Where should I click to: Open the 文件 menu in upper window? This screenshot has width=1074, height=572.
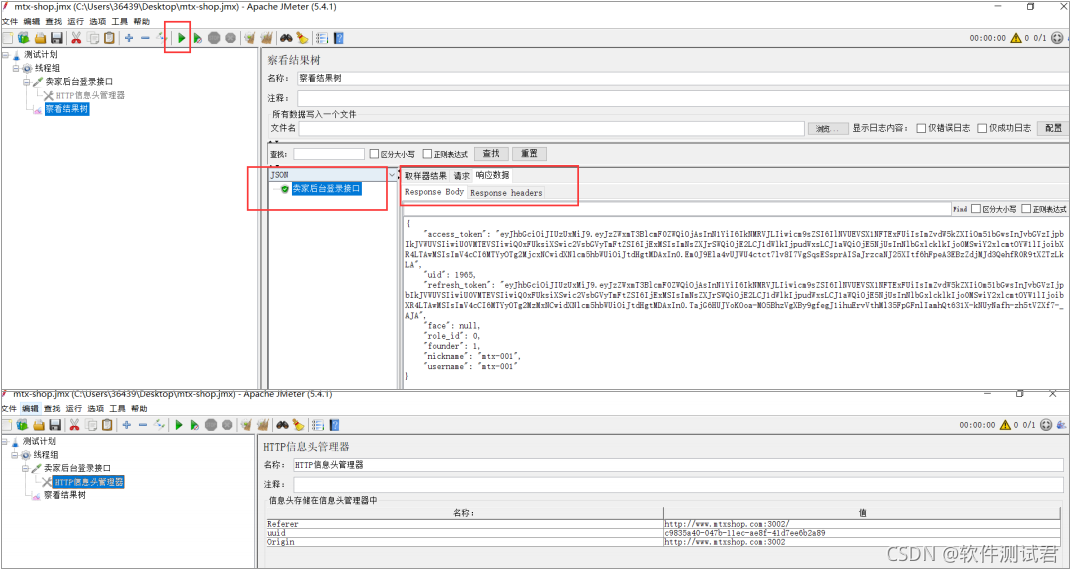click(x=10, y=22)
